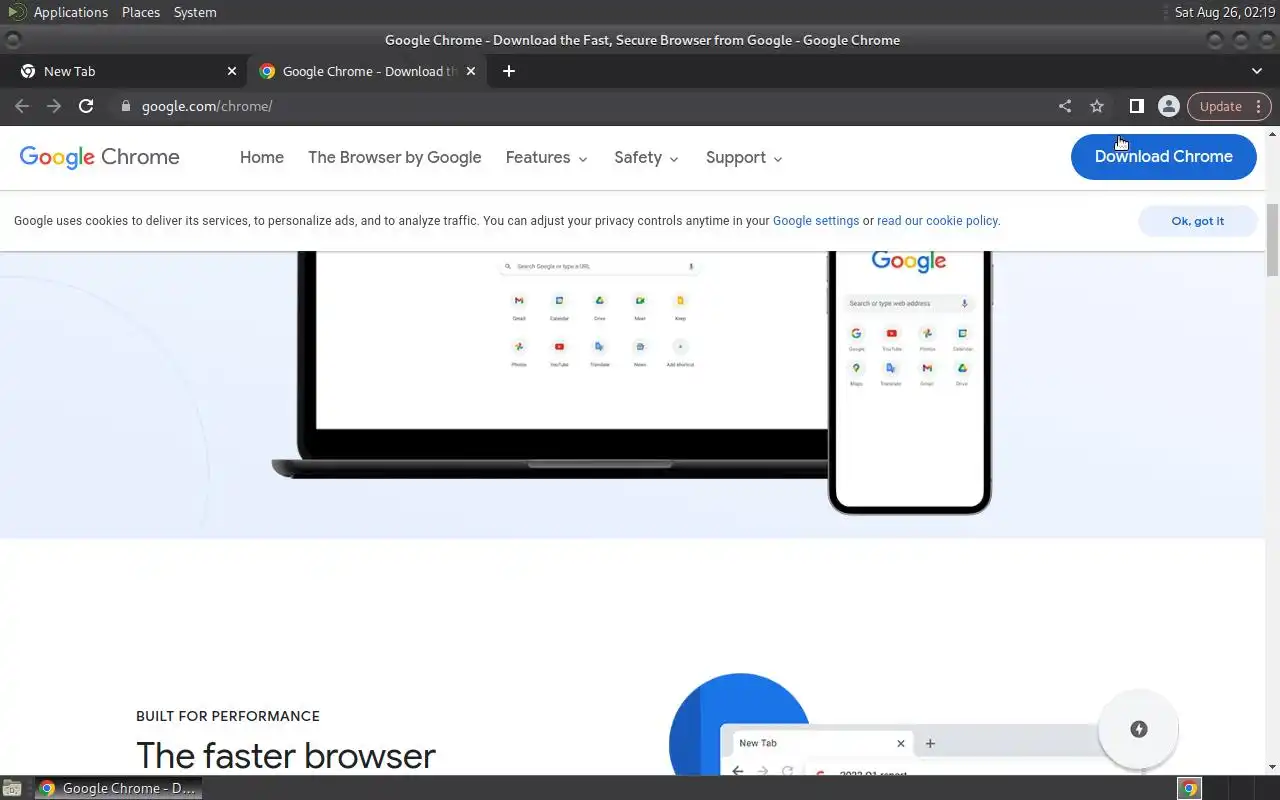Click the clock showing Sat Aug 26
The width and height of the screenshot is (1280, 800).
click(1225, 12)
